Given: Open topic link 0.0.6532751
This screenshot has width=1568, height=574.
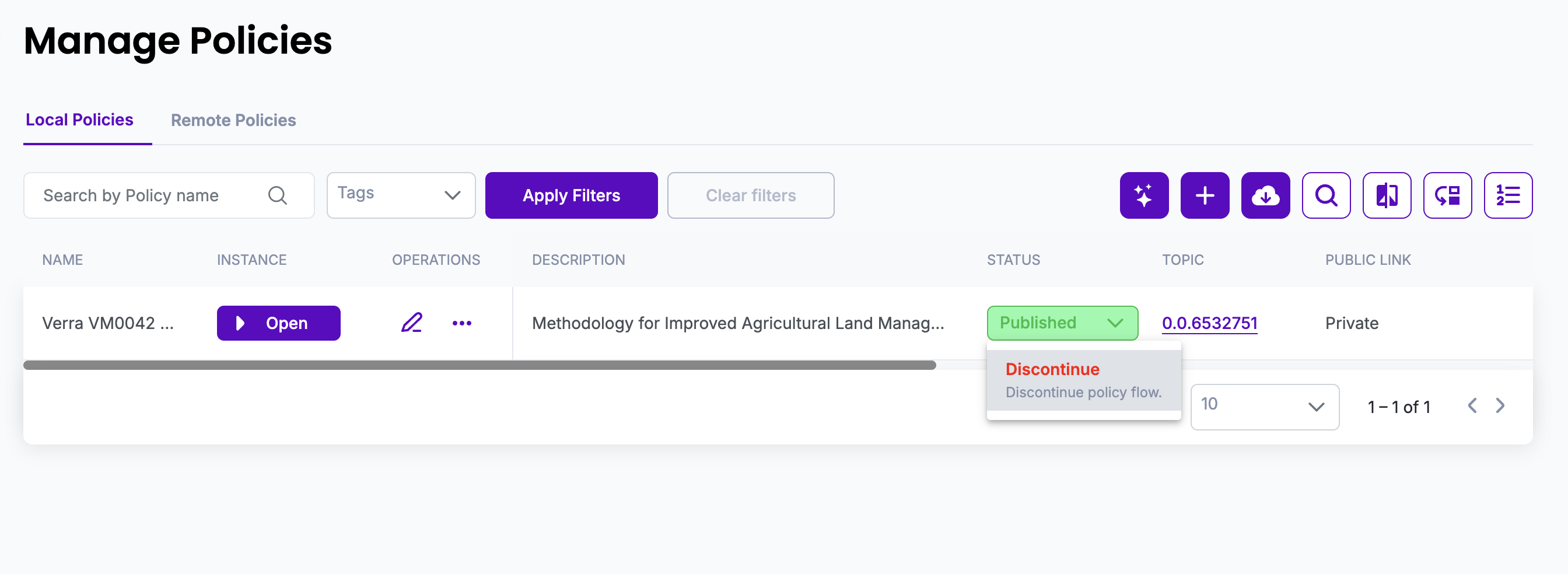Looking at the screenshot, I should click(1209, 323).
